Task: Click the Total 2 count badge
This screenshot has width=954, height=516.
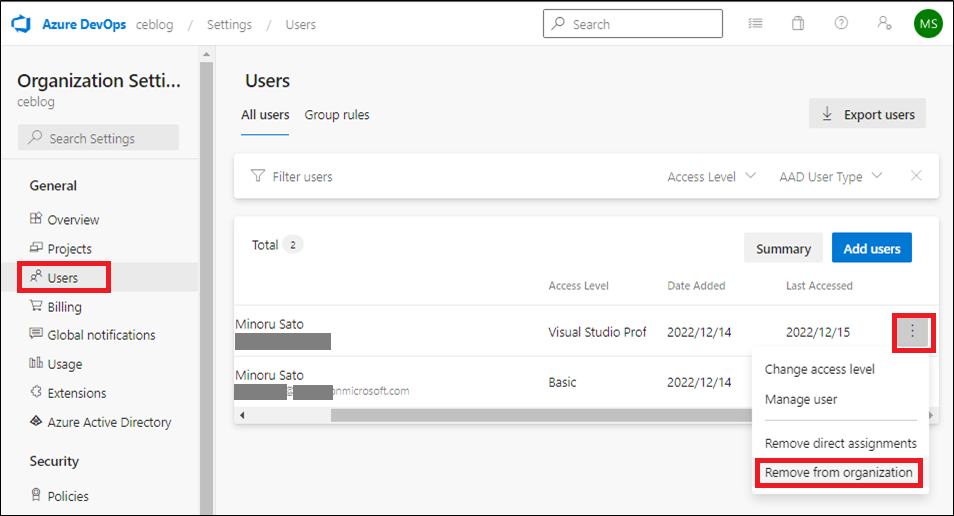Action: [x=293, y=245]
